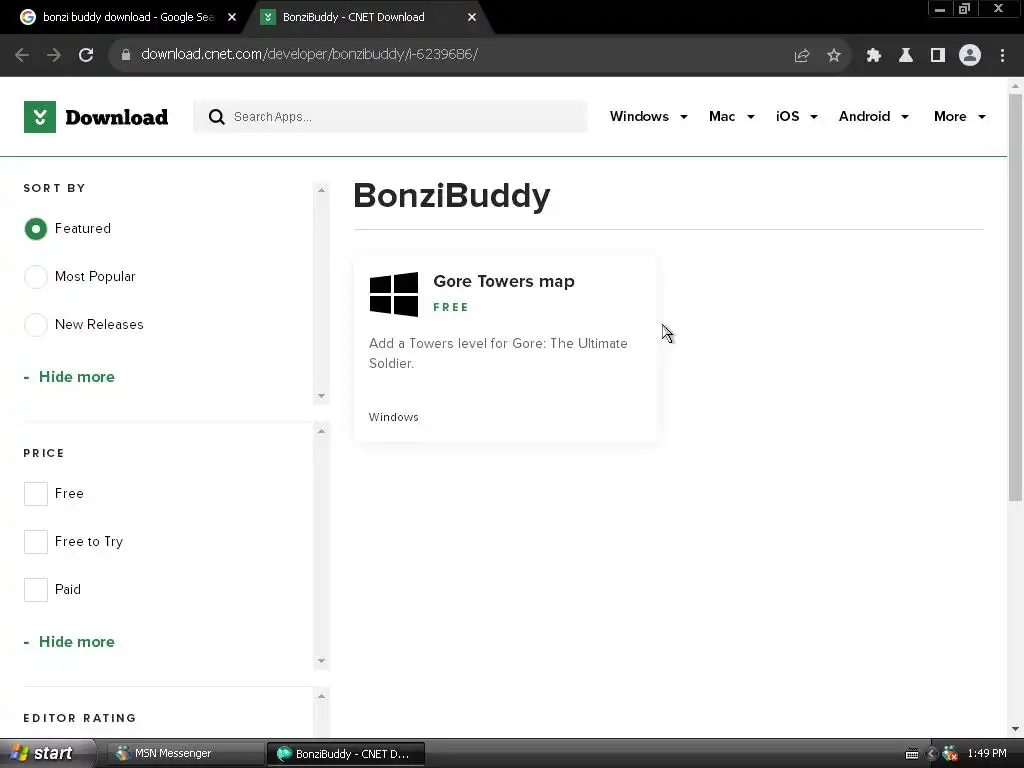Click the page vertical scrollbar thumb
The image size is (1024, 768).
pyautogui.click(x=1015, y=297)
